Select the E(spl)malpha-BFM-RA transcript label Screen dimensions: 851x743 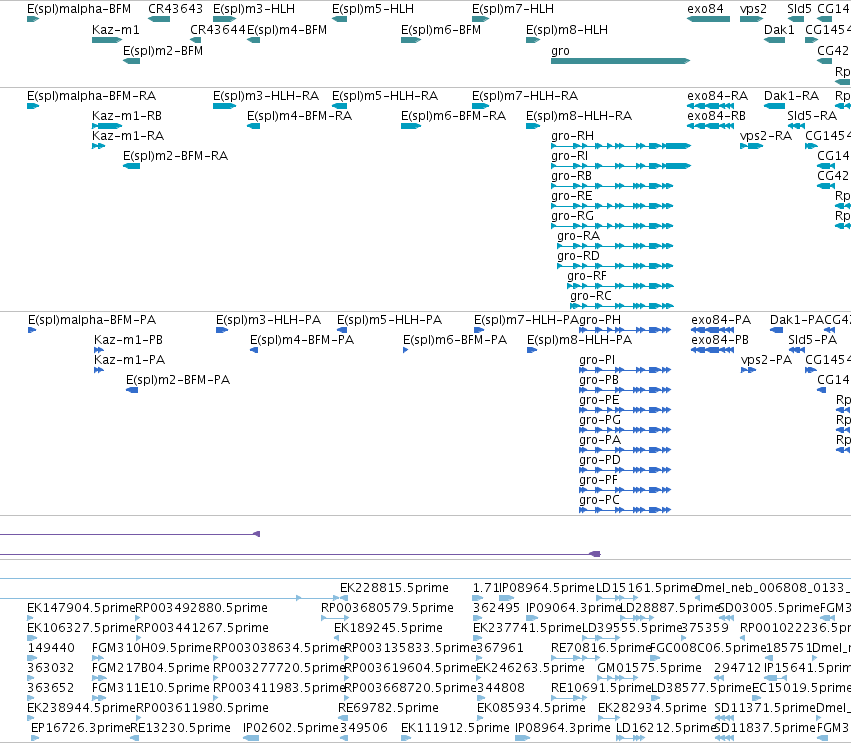92,96
